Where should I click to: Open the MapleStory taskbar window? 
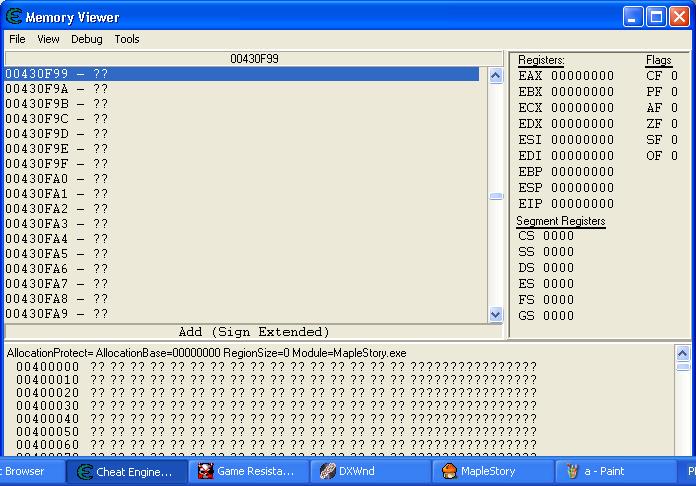[493, 471]
